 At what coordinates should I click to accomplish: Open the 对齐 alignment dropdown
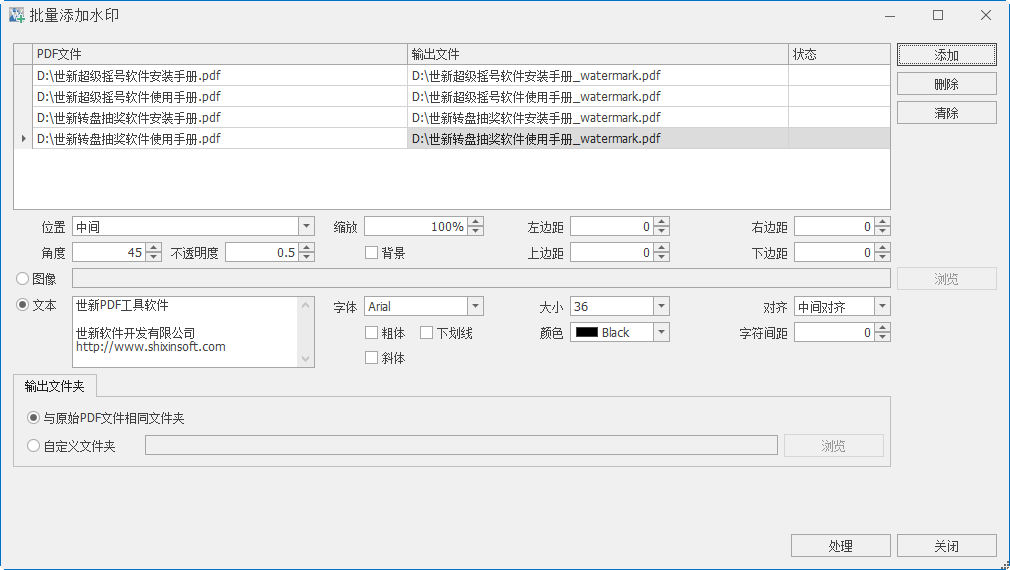click(882, 306)
